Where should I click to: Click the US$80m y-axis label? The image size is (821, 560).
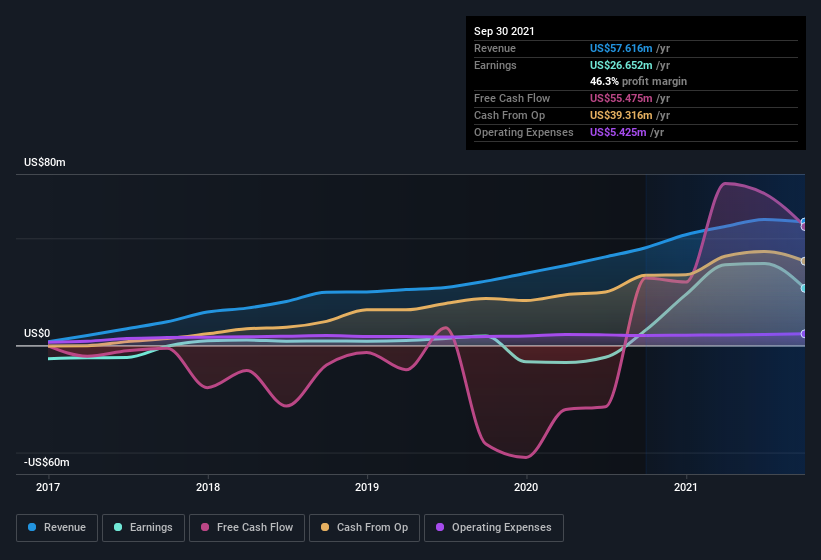45,162
